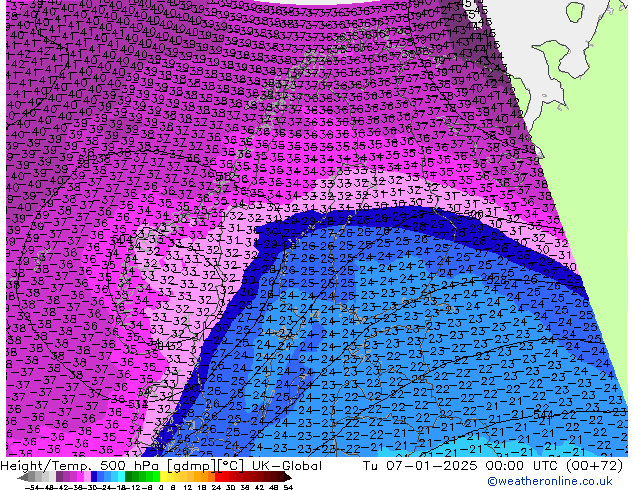Pick the magenta legend swatch
The height and width of the screenshot is (490, 634).
coord(80,477)
